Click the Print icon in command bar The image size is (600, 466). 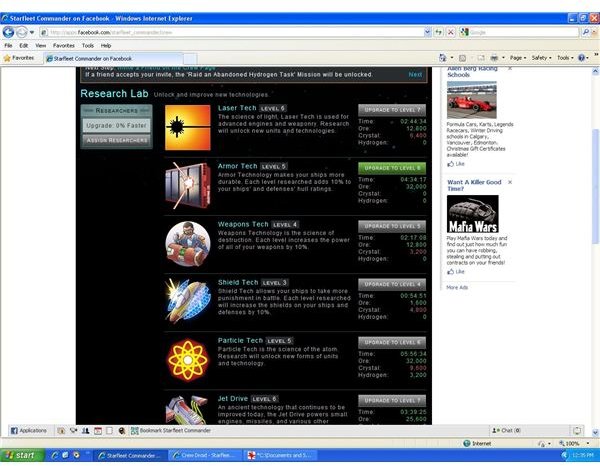[x=494, y=58]
